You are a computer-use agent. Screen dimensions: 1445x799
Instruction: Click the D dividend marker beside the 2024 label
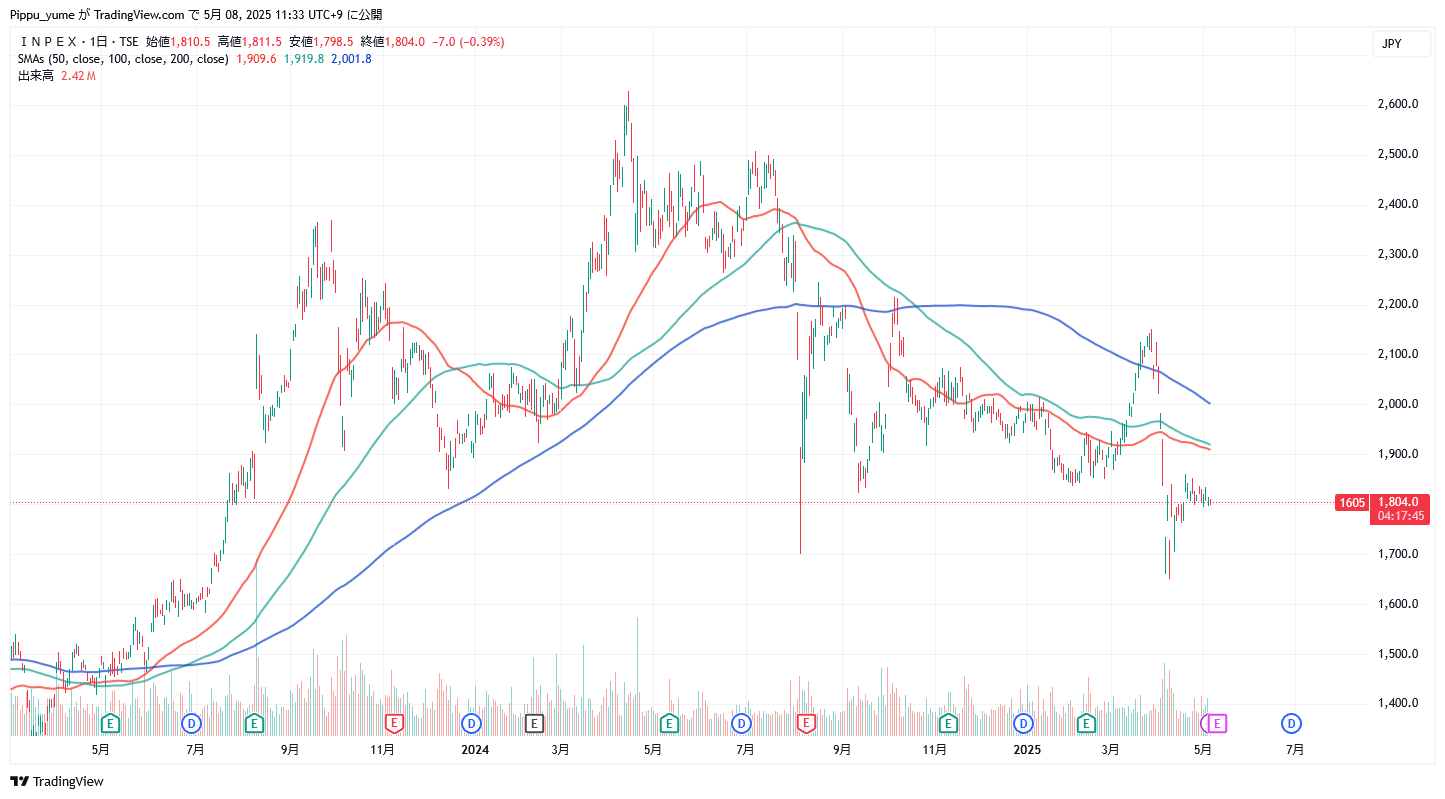471,722
